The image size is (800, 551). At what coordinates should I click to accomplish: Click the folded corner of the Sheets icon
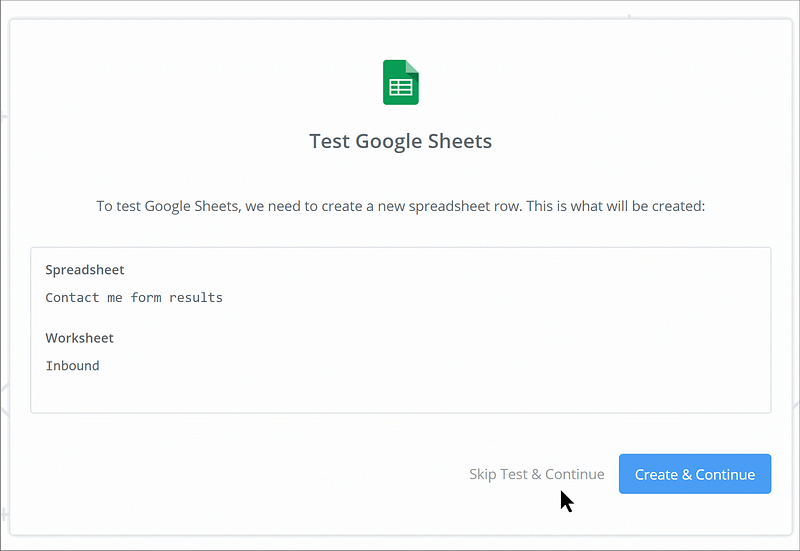[x=413, y=66]
